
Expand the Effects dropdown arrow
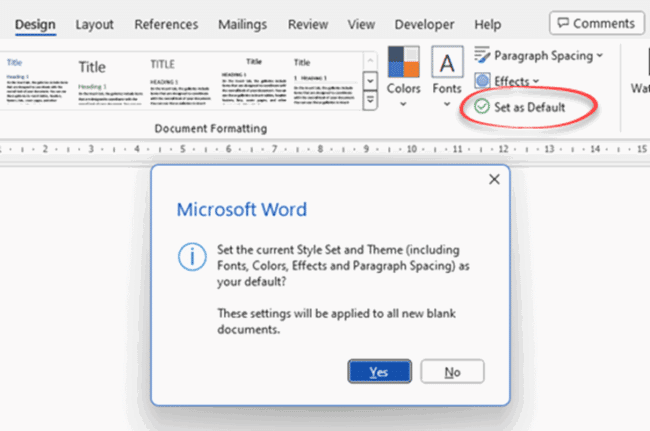coord(536,81)
